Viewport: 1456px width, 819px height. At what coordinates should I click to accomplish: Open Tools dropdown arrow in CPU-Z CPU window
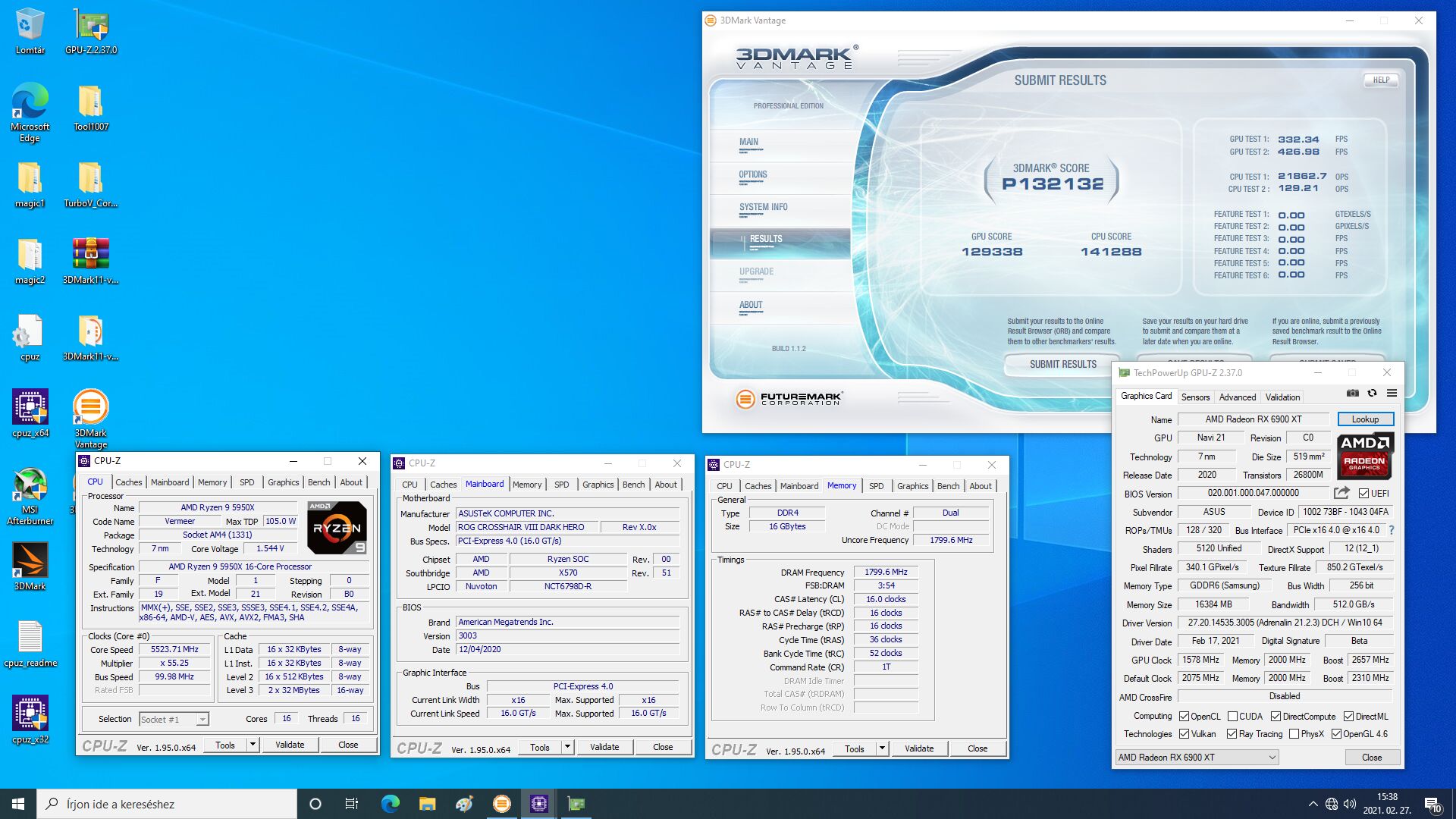(253, 745)
